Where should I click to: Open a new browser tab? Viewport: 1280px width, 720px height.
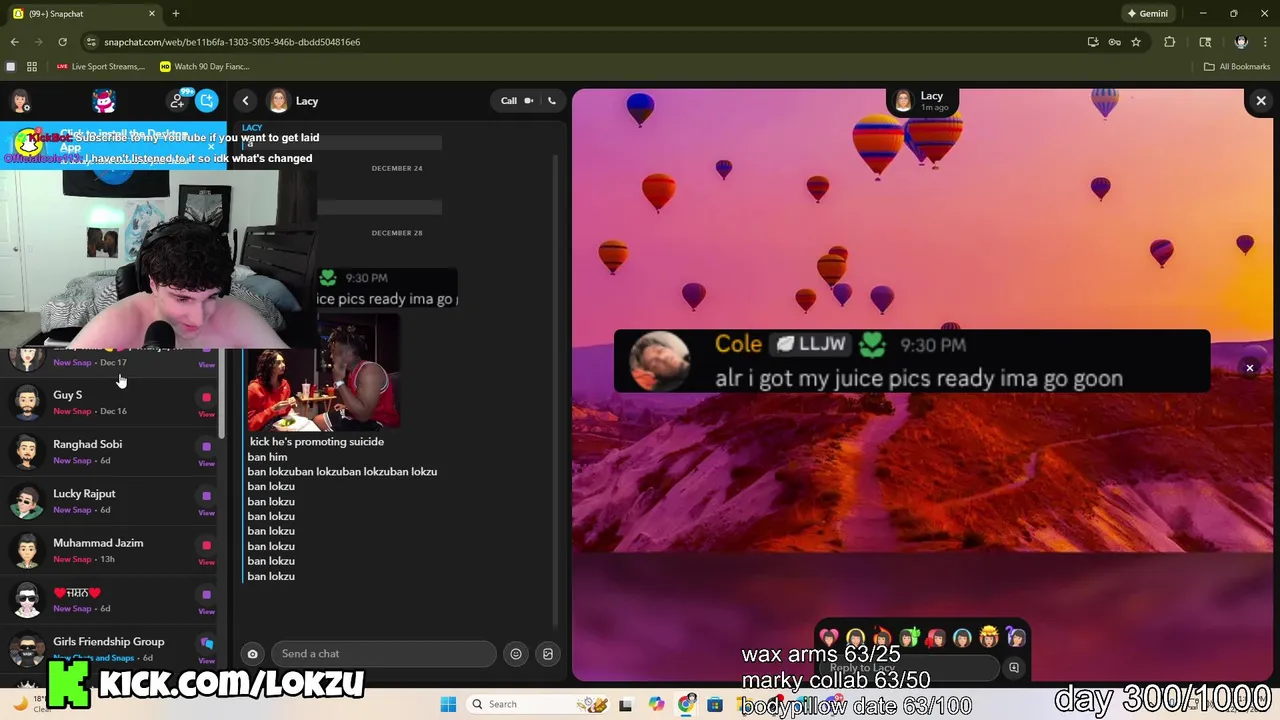176,14
